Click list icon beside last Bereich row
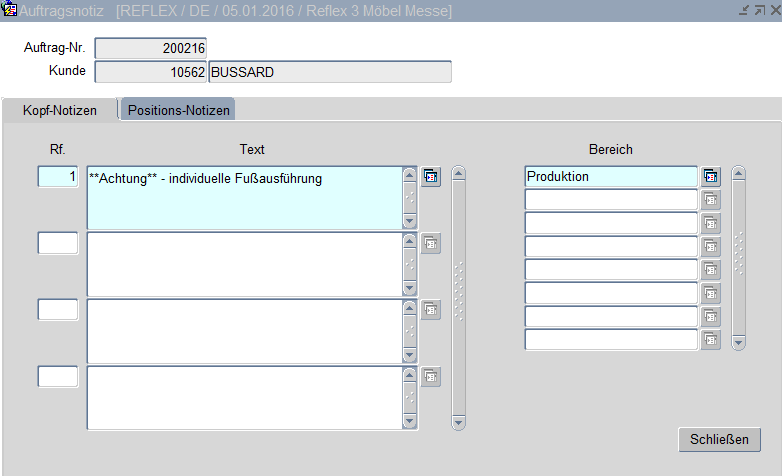The width and height of the screenshot is (782, 476). pos(711,340)
